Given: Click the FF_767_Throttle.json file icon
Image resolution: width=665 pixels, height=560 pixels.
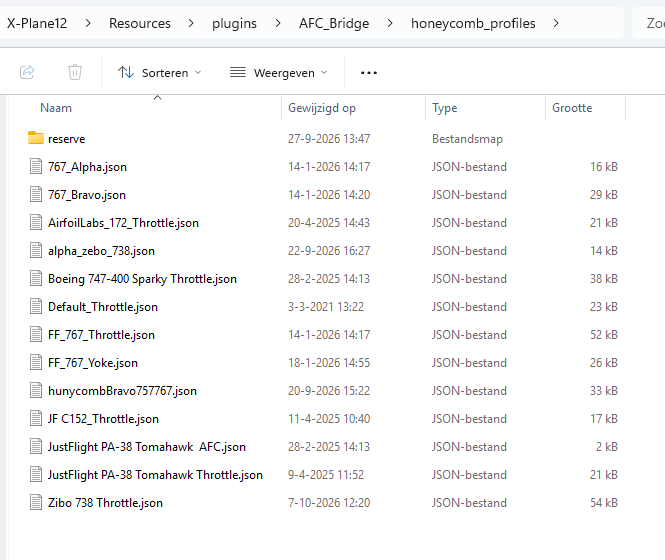Looking at the screenshot, I should [36, 334].
